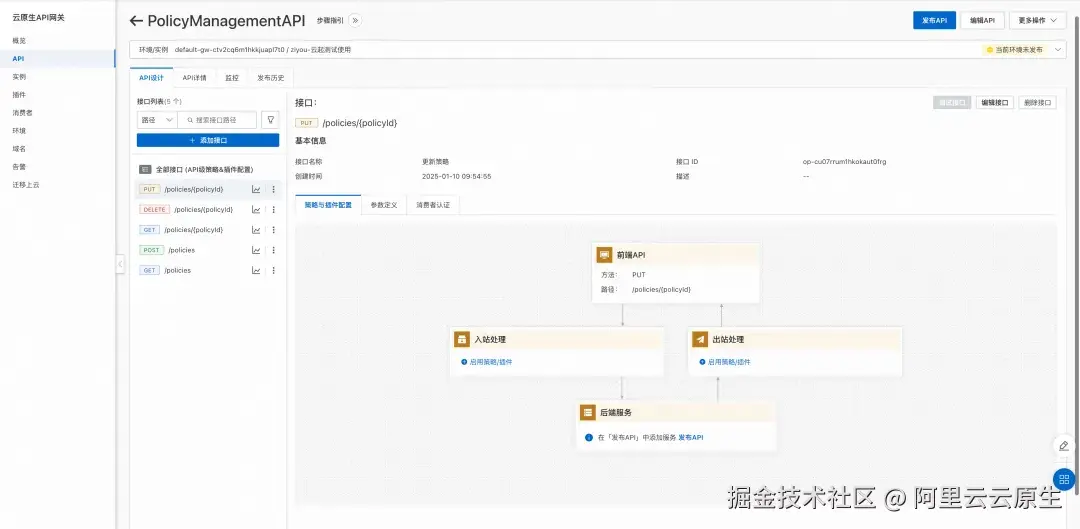Image resolution: width=1080 pixels, height=529 pixels.
Task: Collapse the left sidebar with the handle
Action: pos(121,264)
